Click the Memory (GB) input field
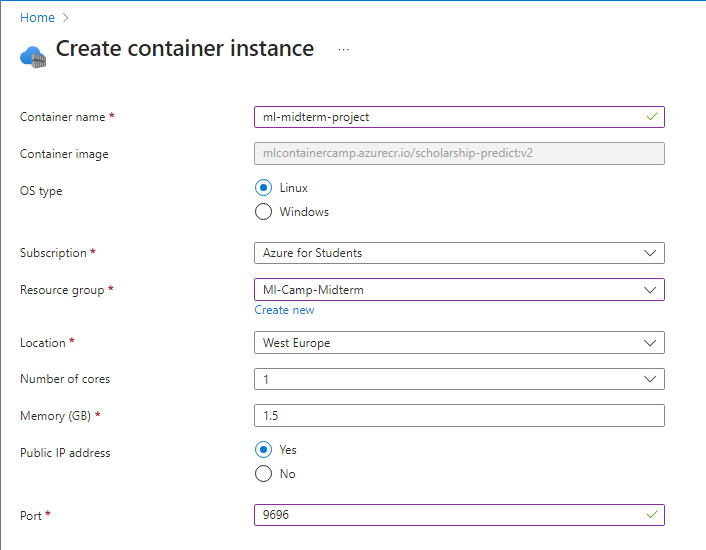The height and width of the screenshot is (550, 706). coord(459,415)
